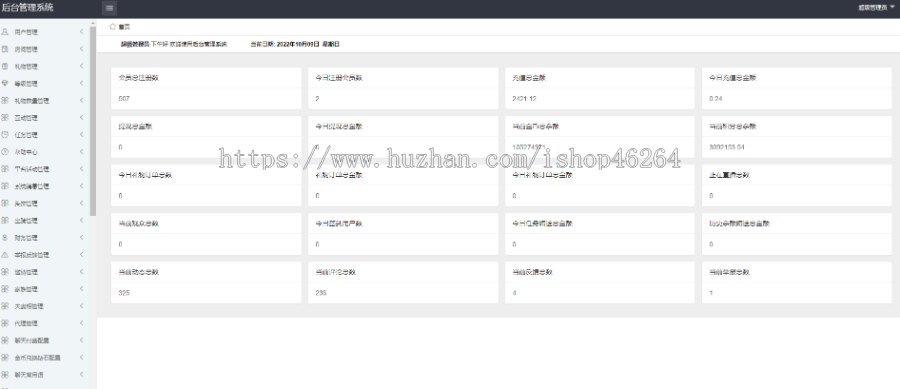Click the sidebar scrollbar up arrow
This screenshot has height=389, width=900.
(93, 23)
